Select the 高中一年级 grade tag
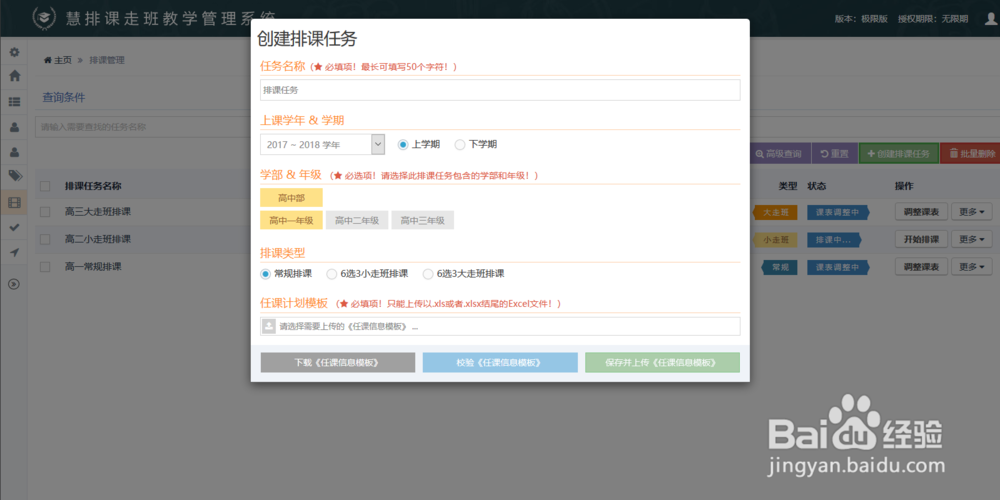 [291, 221]
